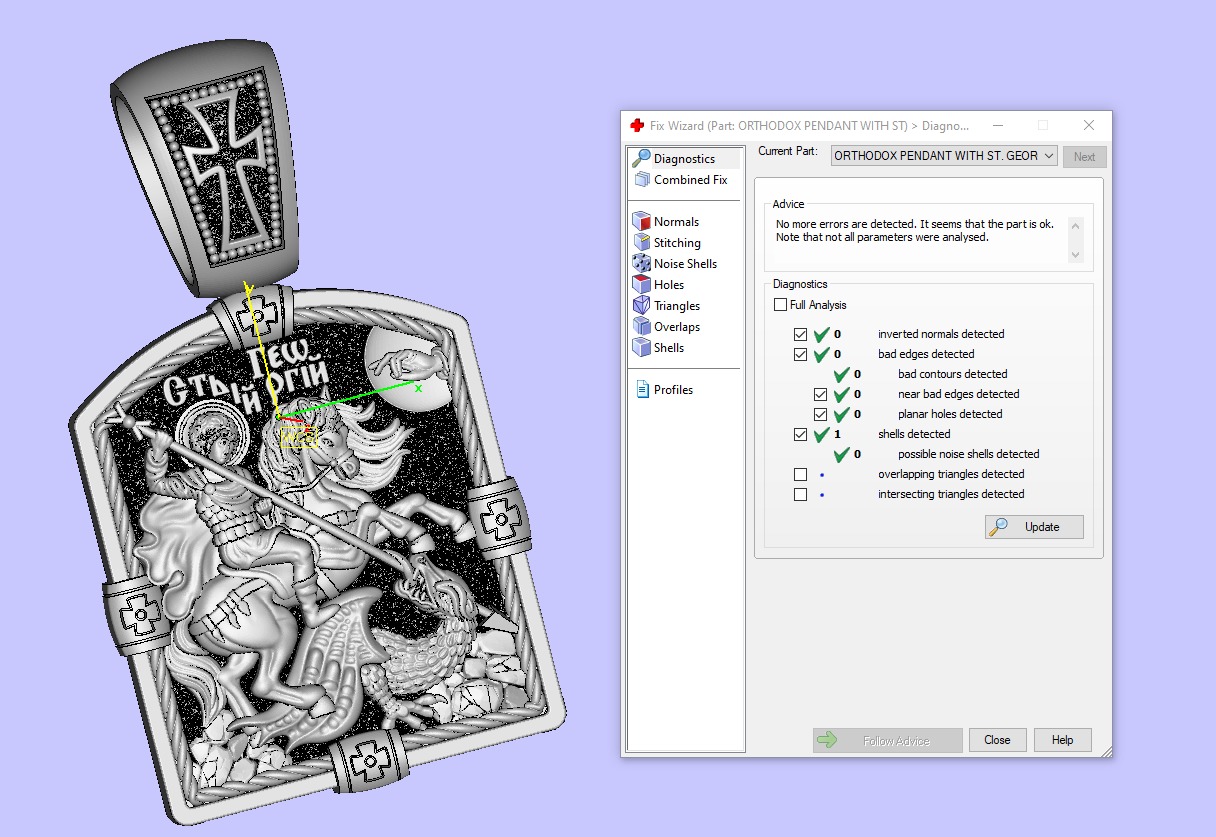Click the greyed Next button
Image resolution: width=1216 pixels, height=837 pixels.
(x=1084, y=156)
